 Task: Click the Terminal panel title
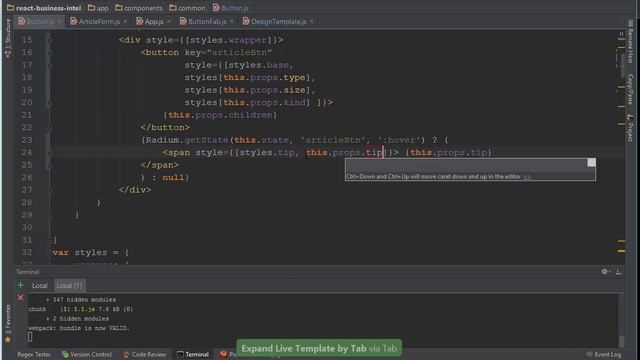(x=27, y=272)
